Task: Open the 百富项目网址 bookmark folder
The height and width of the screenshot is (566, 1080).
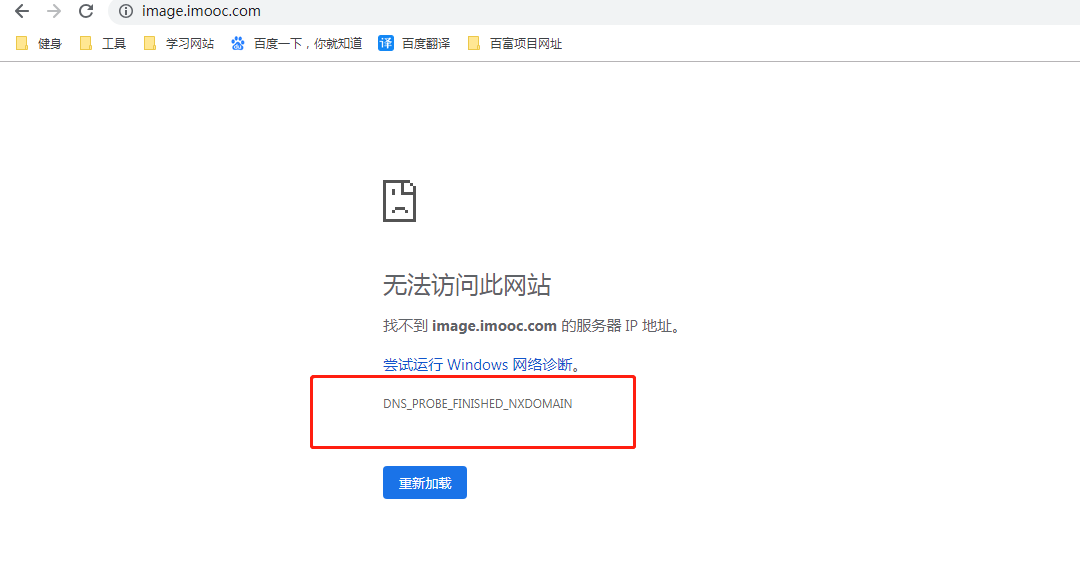Action: [x=515, y=43]
